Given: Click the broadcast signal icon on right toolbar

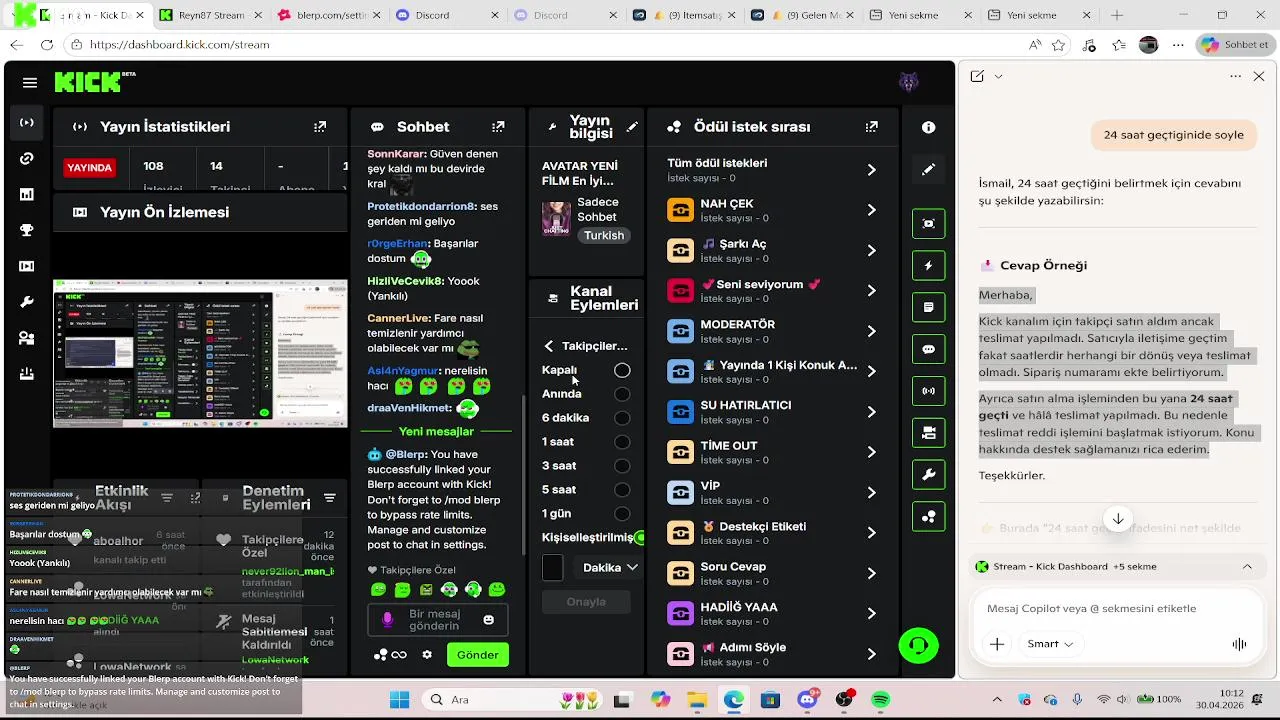Looking at the screenshot, I should pos(929,391).
